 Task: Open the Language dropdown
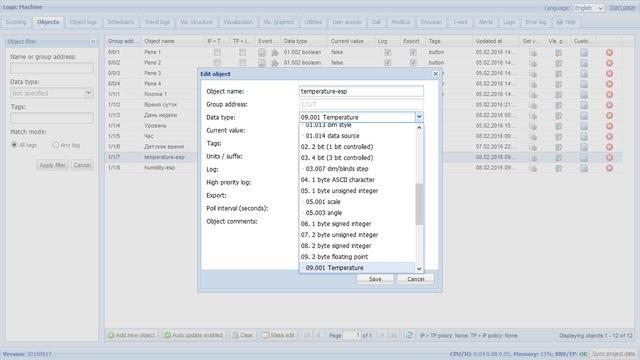point(589,8)
